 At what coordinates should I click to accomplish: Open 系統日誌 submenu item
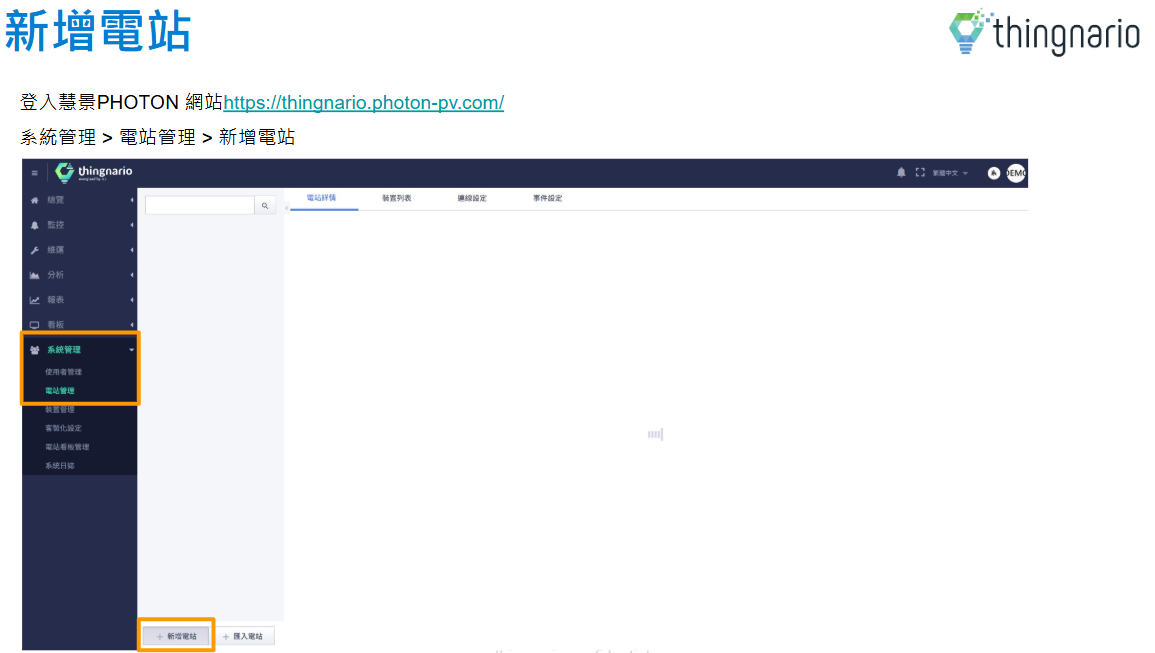[60, 466]
